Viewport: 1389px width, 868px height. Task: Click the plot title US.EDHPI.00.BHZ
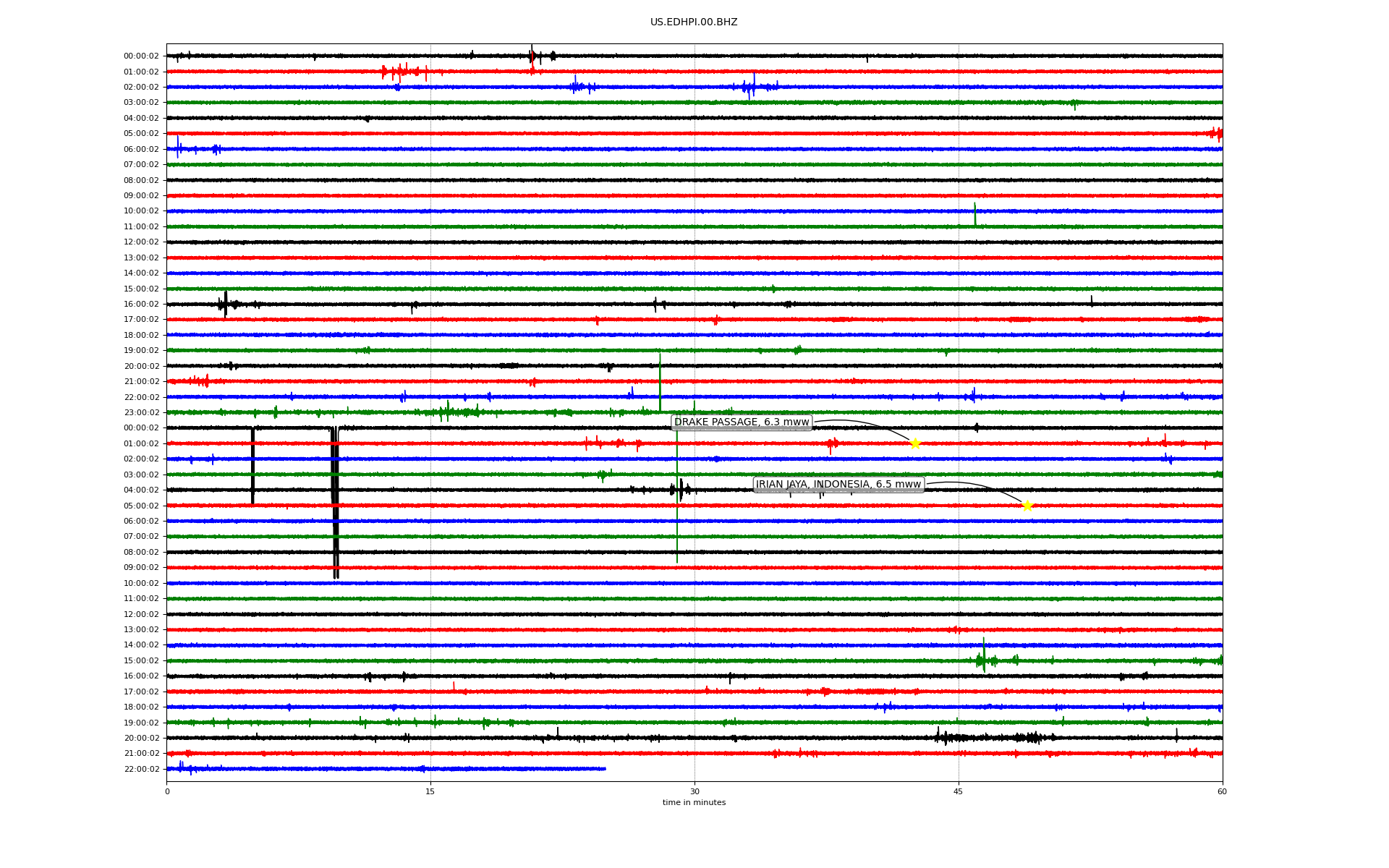pos(694,22)
